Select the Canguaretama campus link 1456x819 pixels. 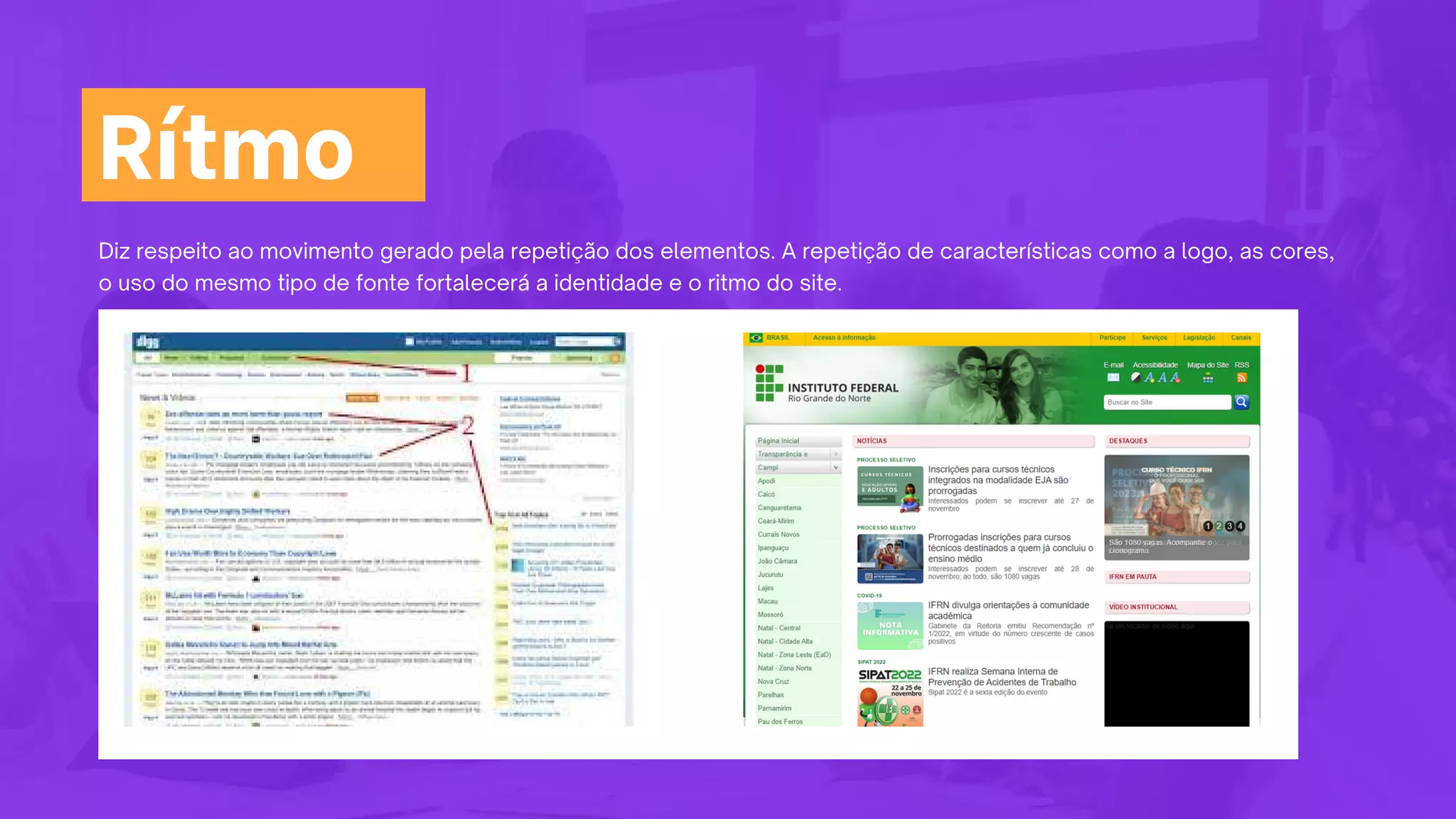[779, 508]
